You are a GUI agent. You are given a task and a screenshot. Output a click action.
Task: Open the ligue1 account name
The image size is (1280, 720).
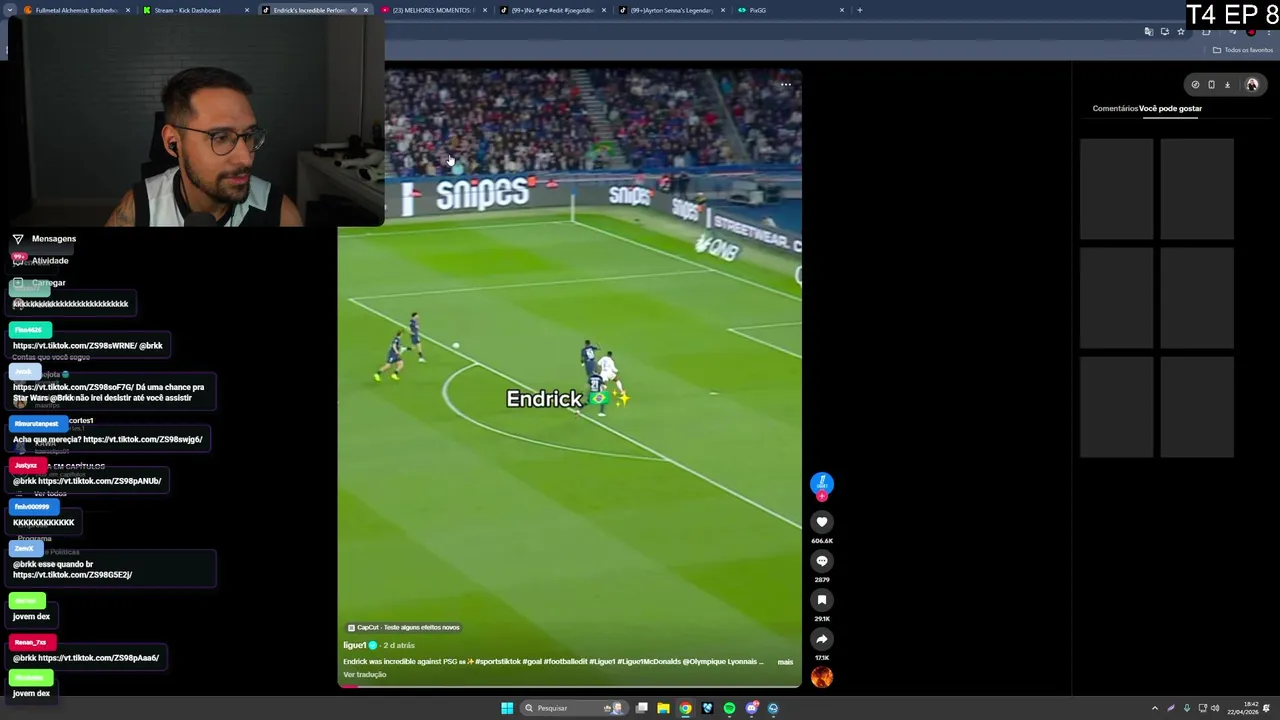click(x=355, y=645)
